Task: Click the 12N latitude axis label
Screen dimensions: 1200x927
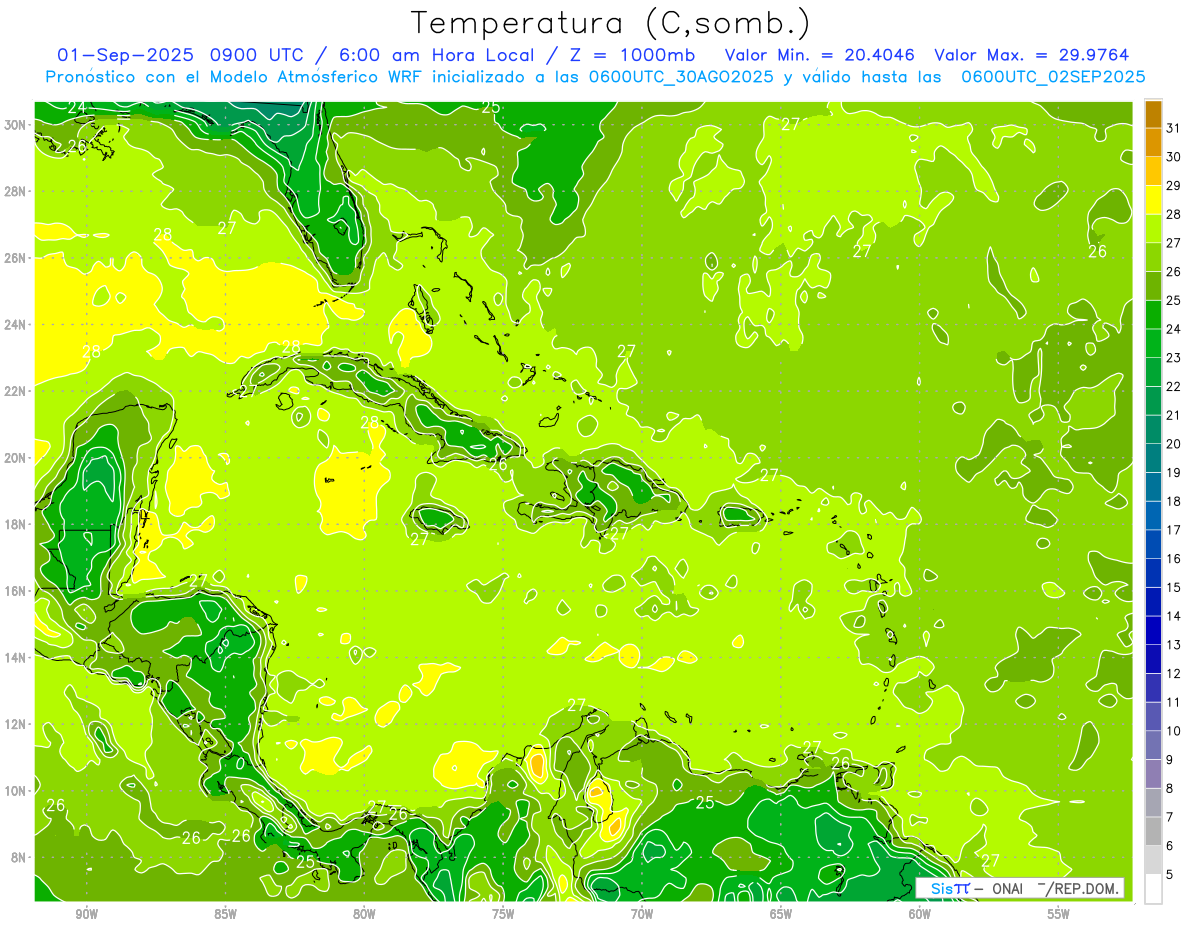Action: 16,724
